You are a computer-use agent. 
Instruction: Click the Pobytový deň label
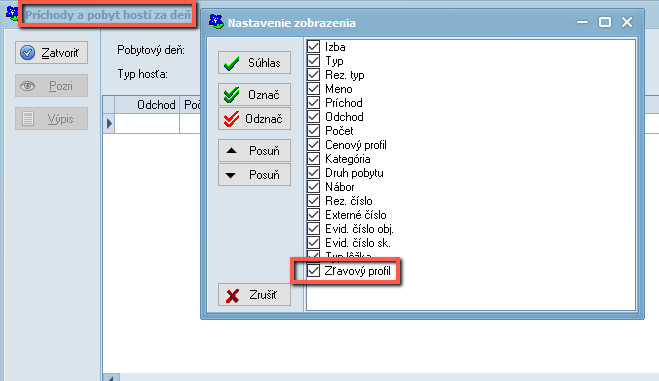pyautogui.click(x=151, y=50)
